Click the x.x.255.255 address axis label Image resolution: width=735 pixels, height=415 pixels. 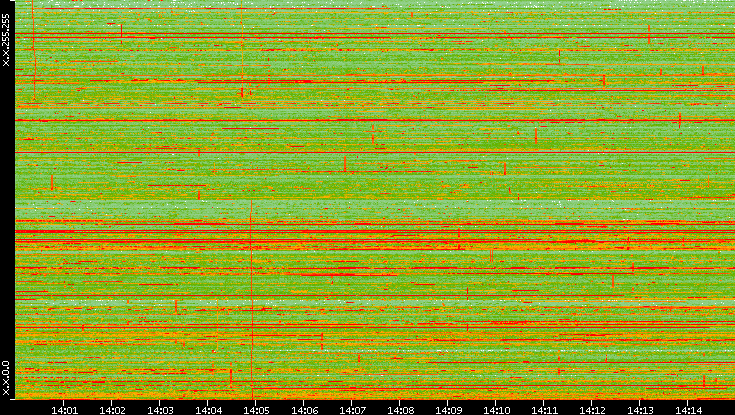pos(6,40)
